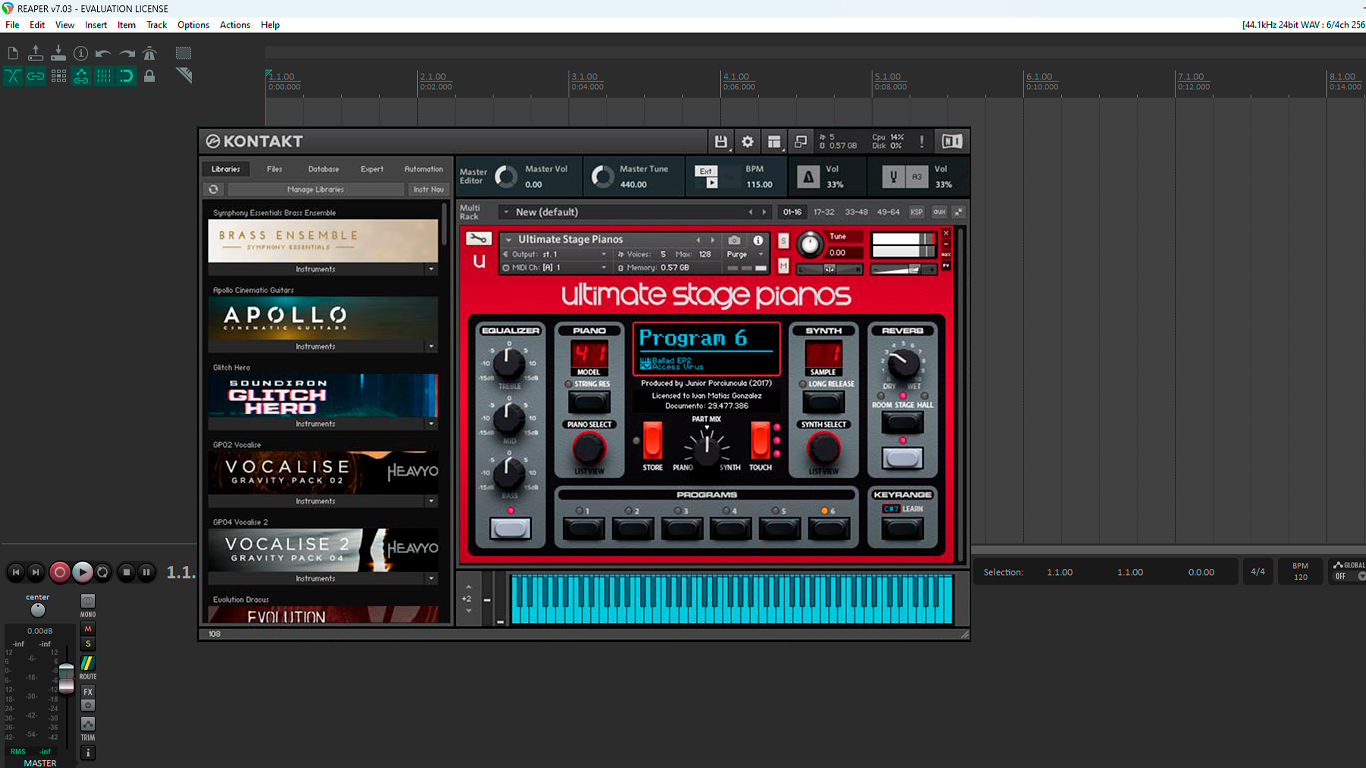1366x768 pixels.
Task: Expand Glitch Hero Instruments dropdown arrow
Action: click(x=432, y=424)
